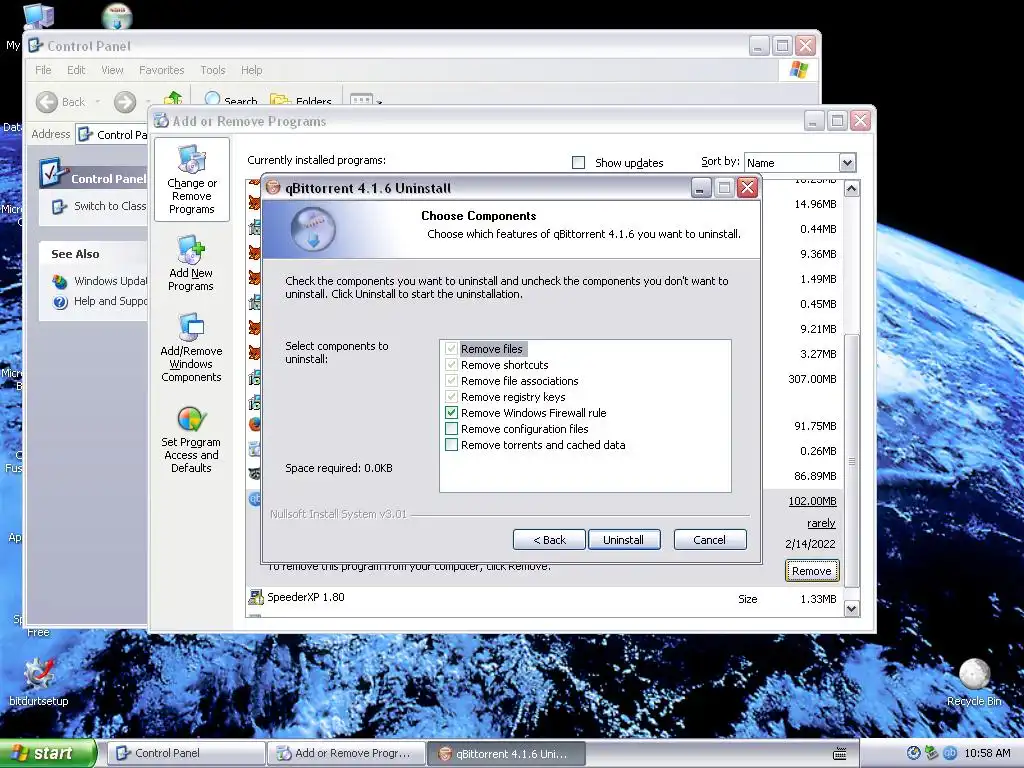This screenshot has height=768, width=1024.
Task: Open Back history dropdown arrow
Action: tap(97, 102)
